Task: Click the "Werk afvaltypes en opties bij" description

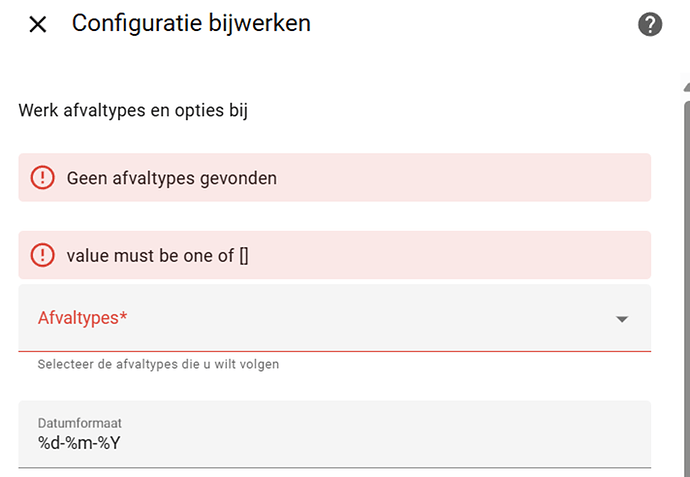Action: [133, 110]
